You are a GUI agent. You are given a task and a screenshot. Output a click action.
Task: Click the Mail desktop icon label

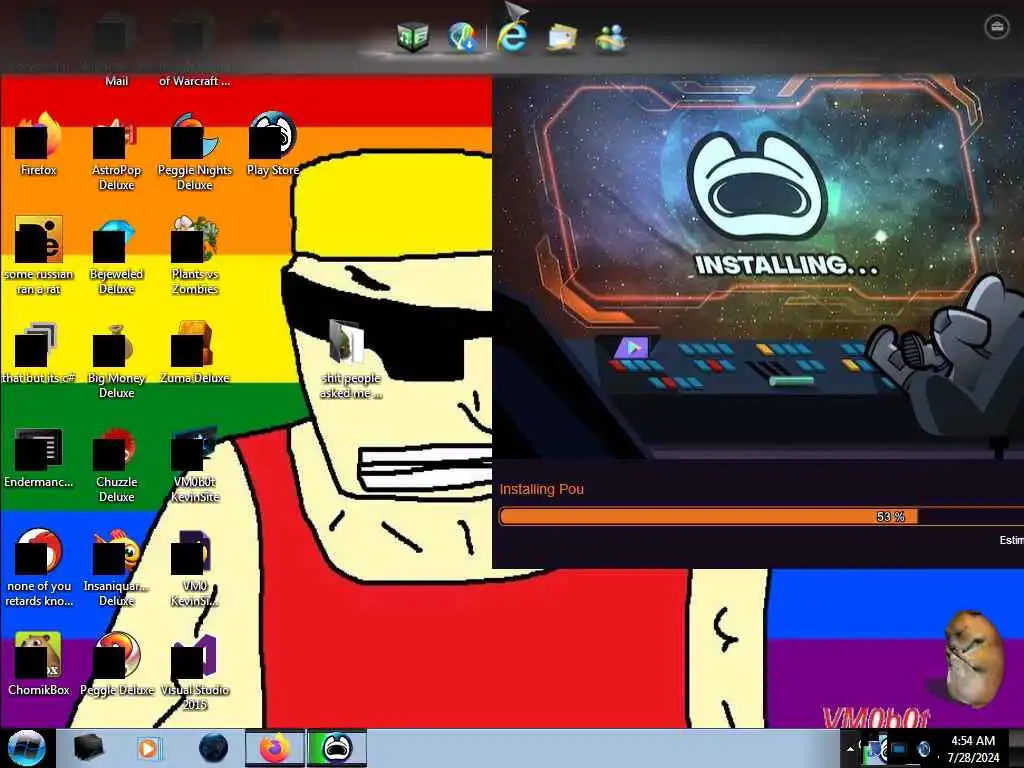tap(116, 81)
